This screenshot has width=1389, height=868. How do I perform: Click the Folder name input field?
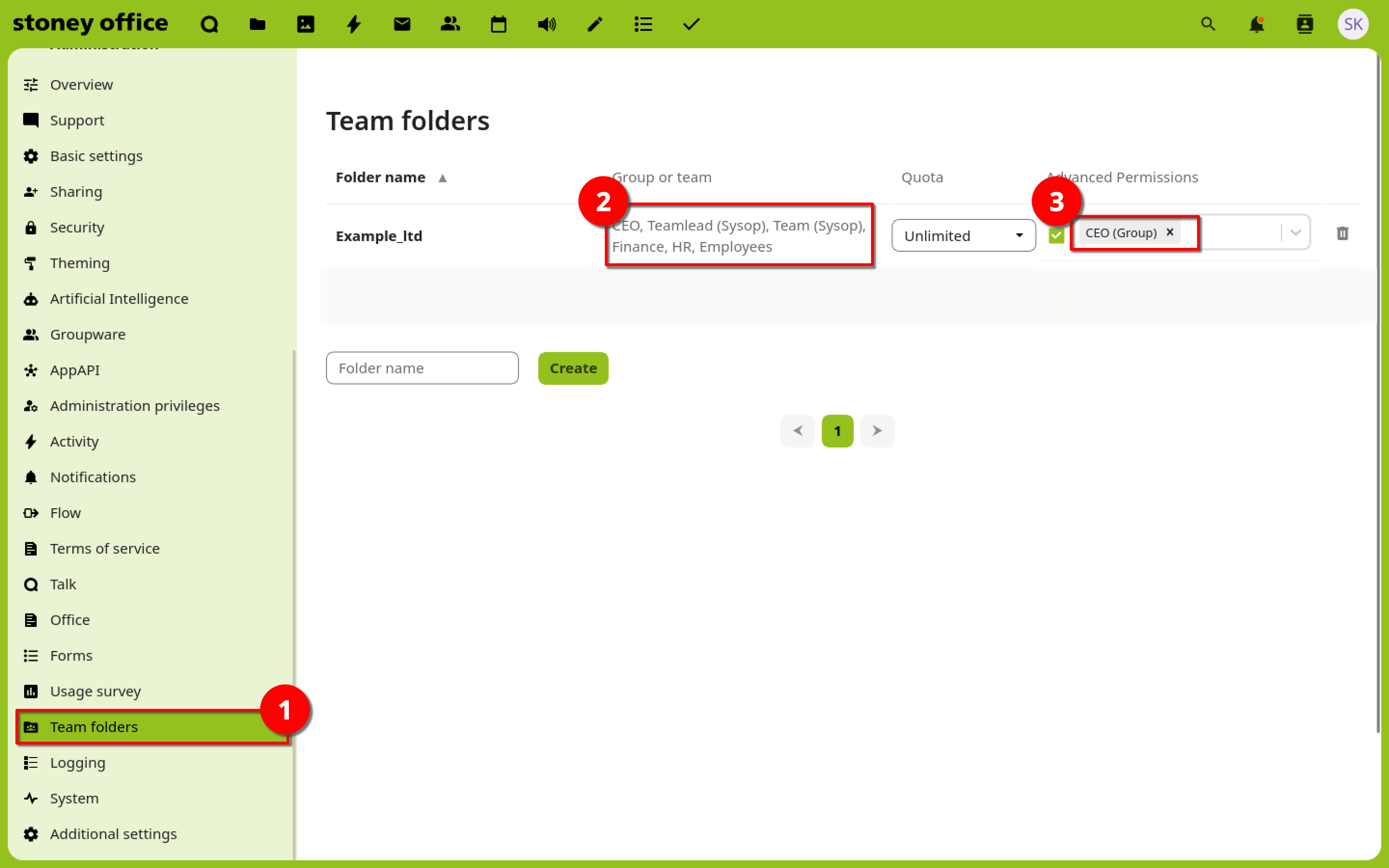click(422, 368)
